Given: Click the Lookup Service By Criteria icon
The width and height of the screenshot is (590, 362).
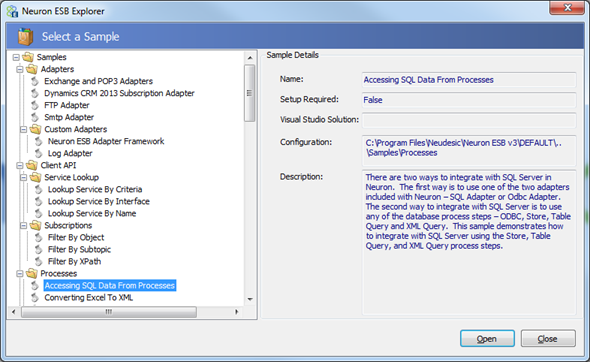Looking at the screenshot, I should [x=38, y=190].
